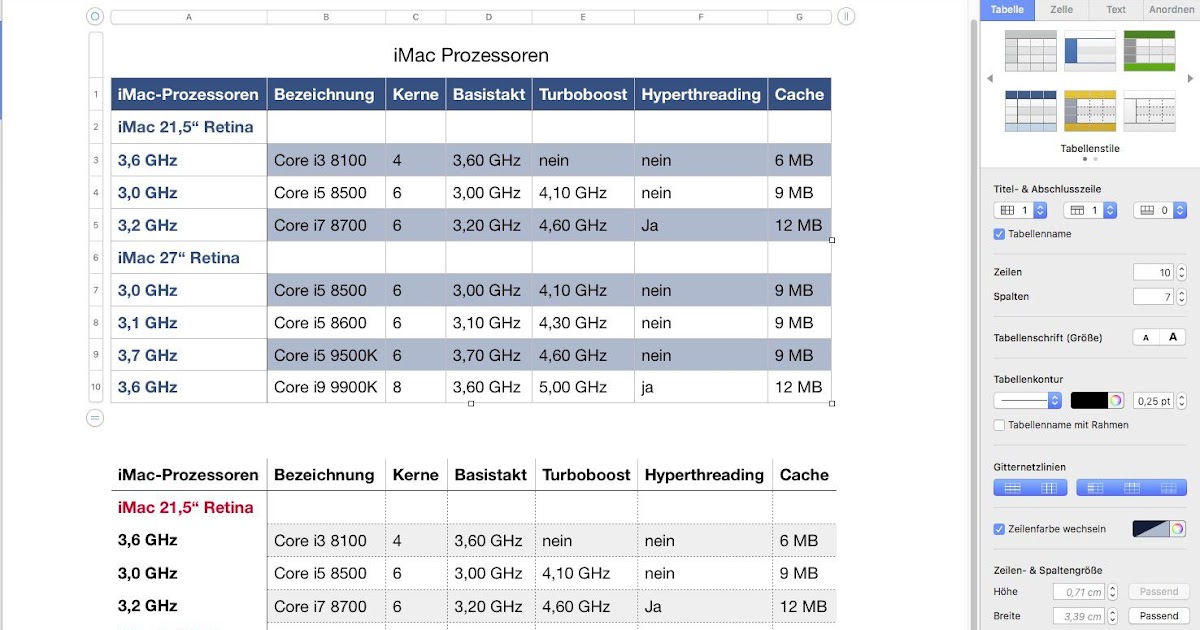Select column G header

click(799, 16)
